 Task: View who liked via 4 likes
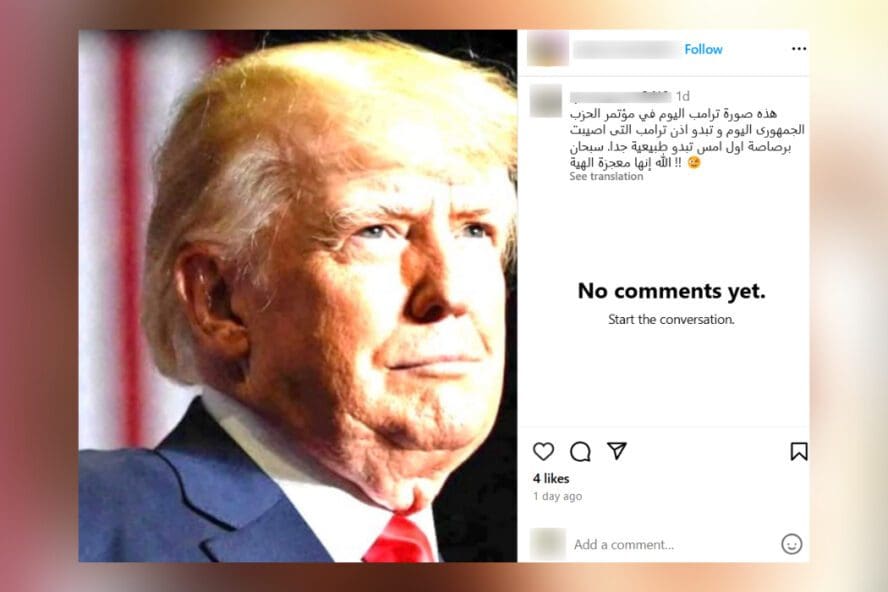tap(550, 479)
